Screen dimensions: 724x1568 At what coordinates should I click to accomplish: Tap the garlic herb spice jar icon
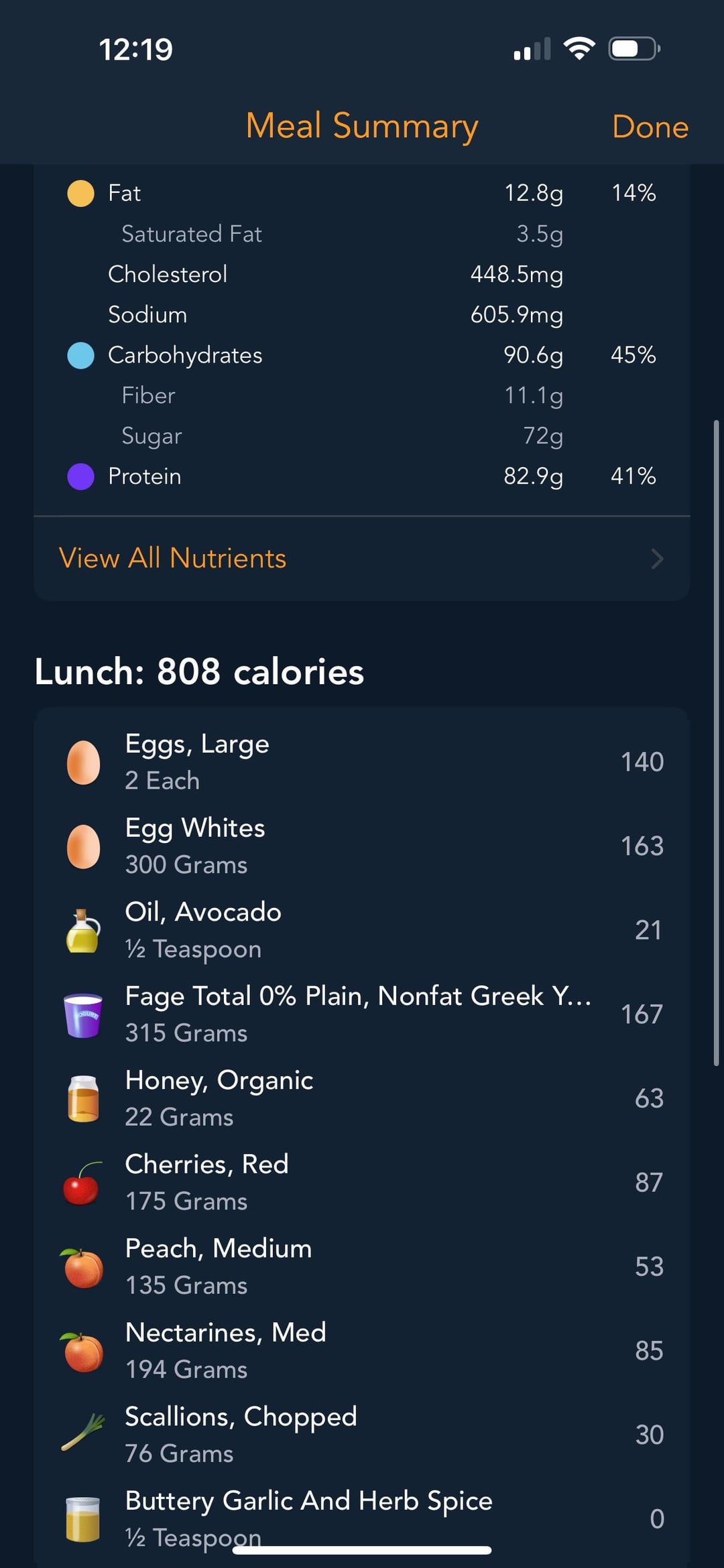83,1519
